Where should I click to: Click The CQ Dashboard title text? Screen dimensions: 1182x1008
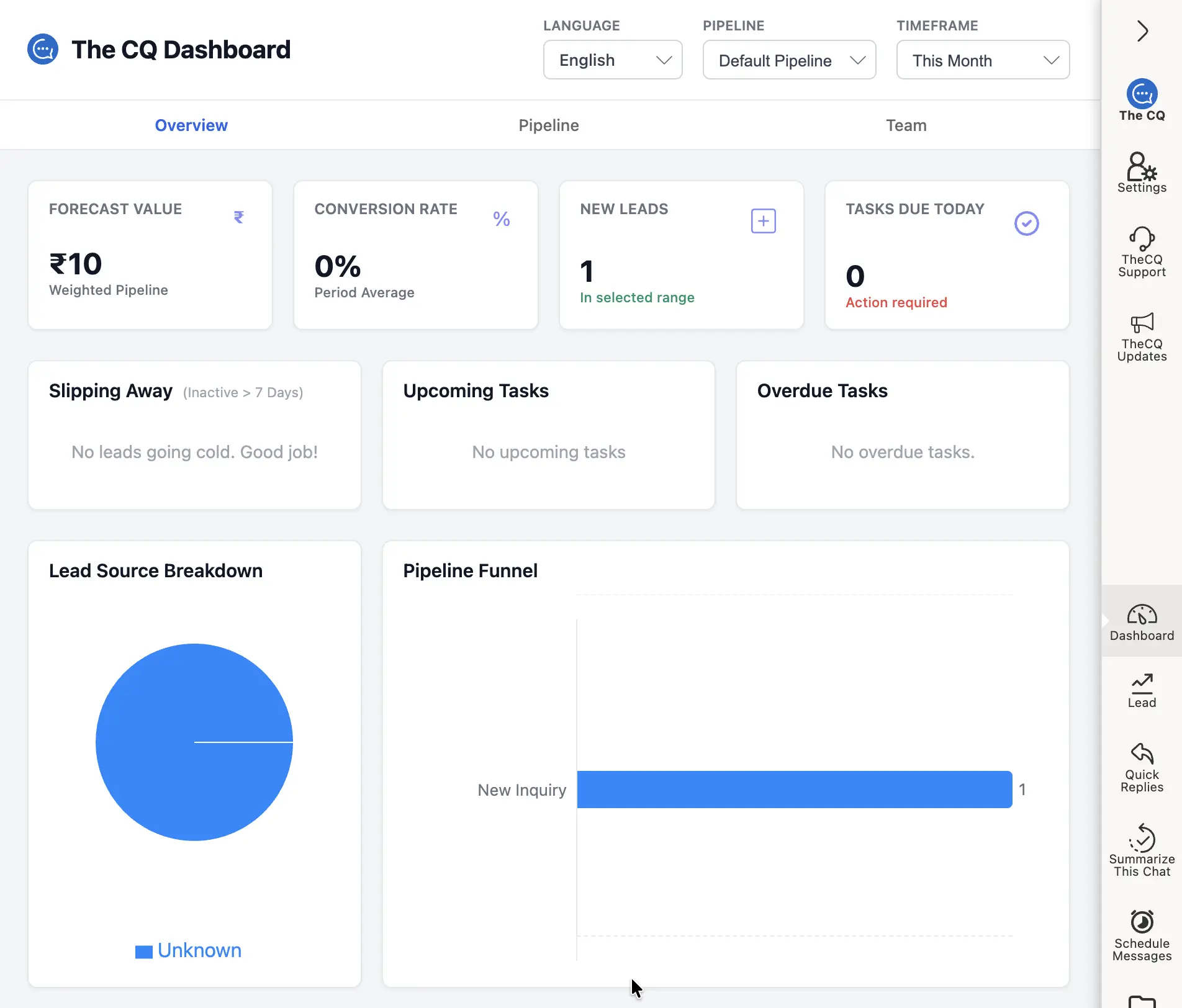(181, 50)
